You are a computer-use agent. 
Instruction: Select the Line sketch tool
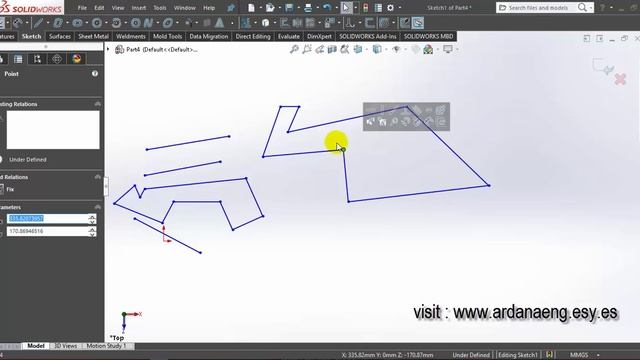(x=38, y=23)
